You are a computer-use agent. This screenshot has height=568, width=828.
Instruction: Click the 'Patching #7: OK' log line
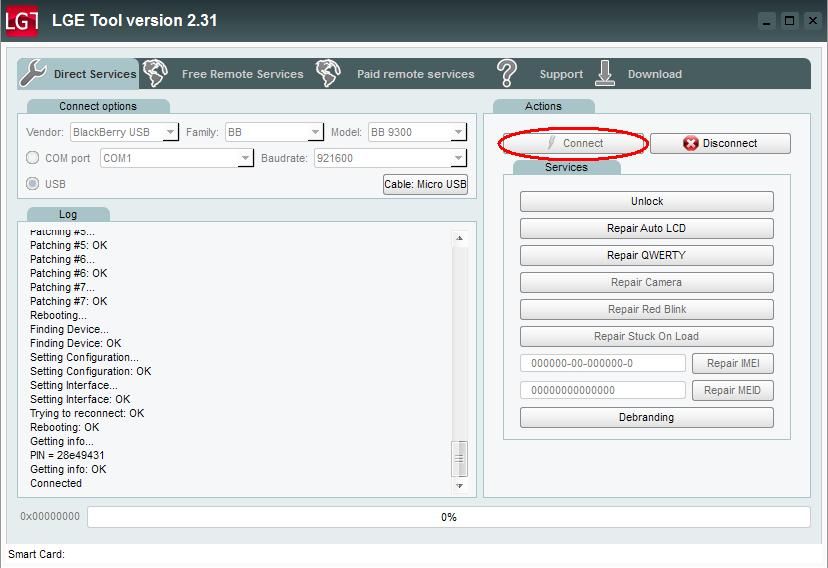69,301
